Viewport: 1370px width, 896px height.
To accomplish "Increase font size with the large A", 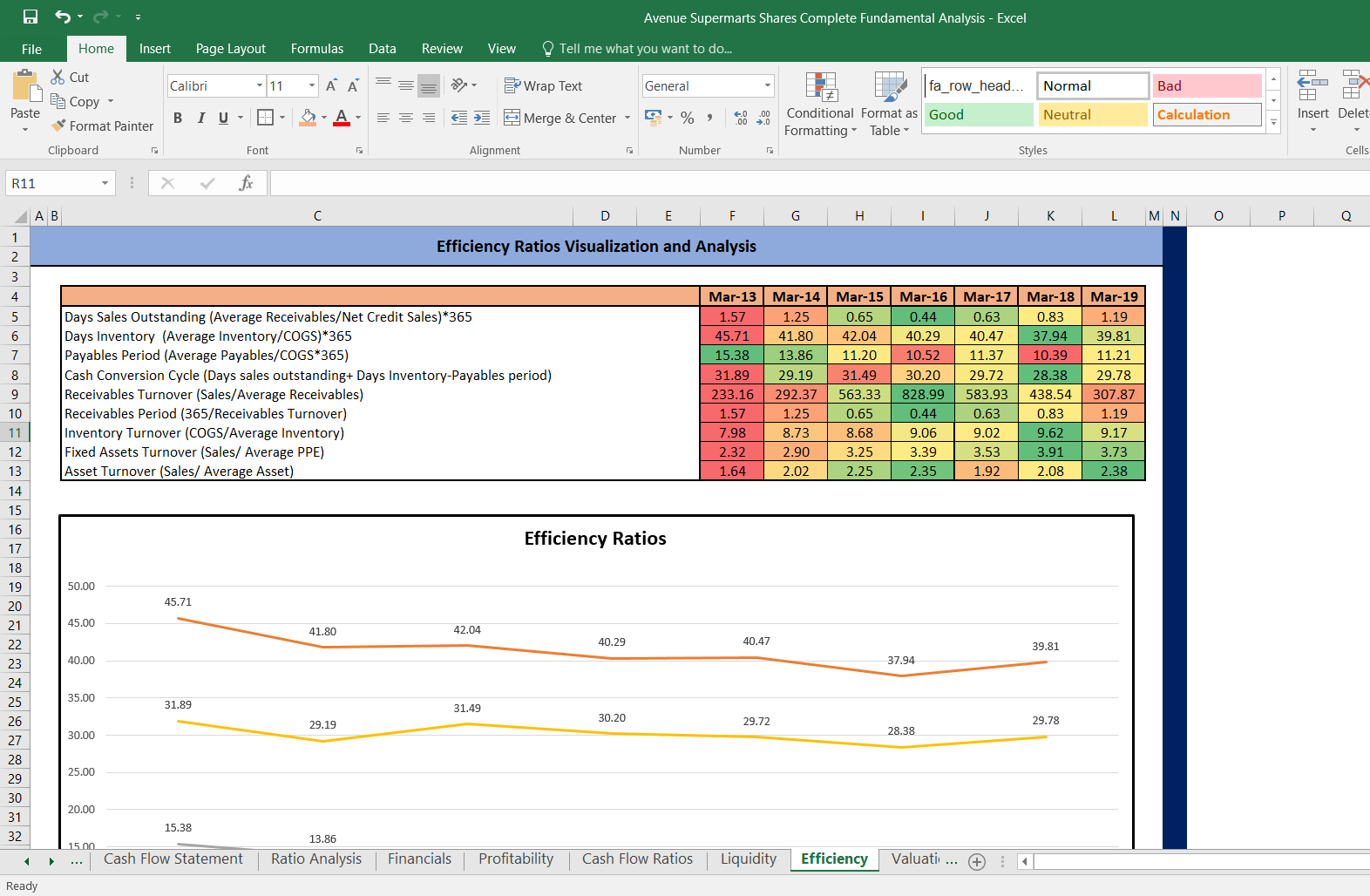I will 331,85.
